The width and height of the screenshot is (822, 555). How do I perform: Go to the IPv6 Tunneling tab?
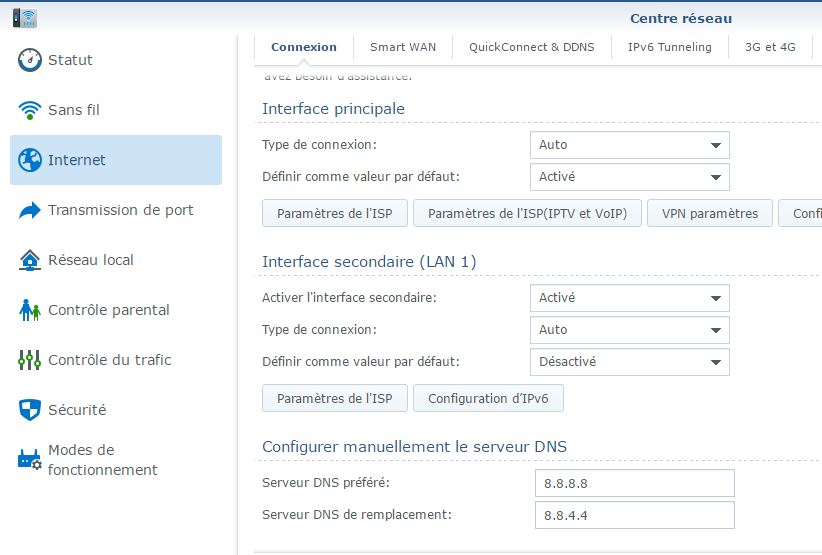[669, 47]
